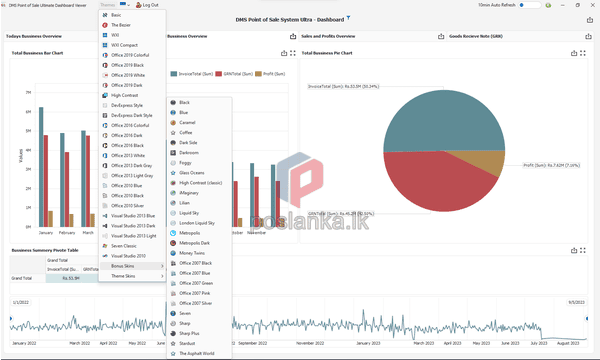This screenshot has height=360, width=600.
Task: Click the Log Out button
Action: (x=147, y=5)
